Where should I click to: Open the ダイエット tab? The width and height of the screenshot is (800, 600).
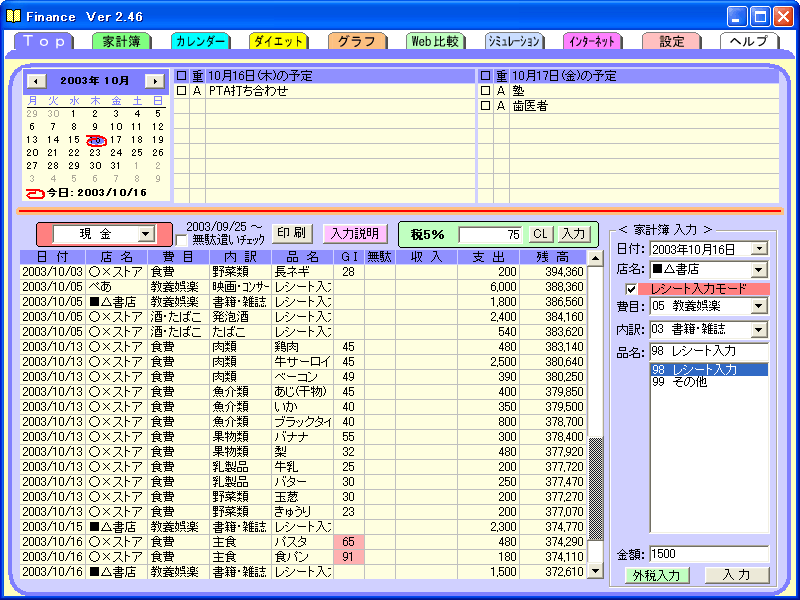coord(279,41)
